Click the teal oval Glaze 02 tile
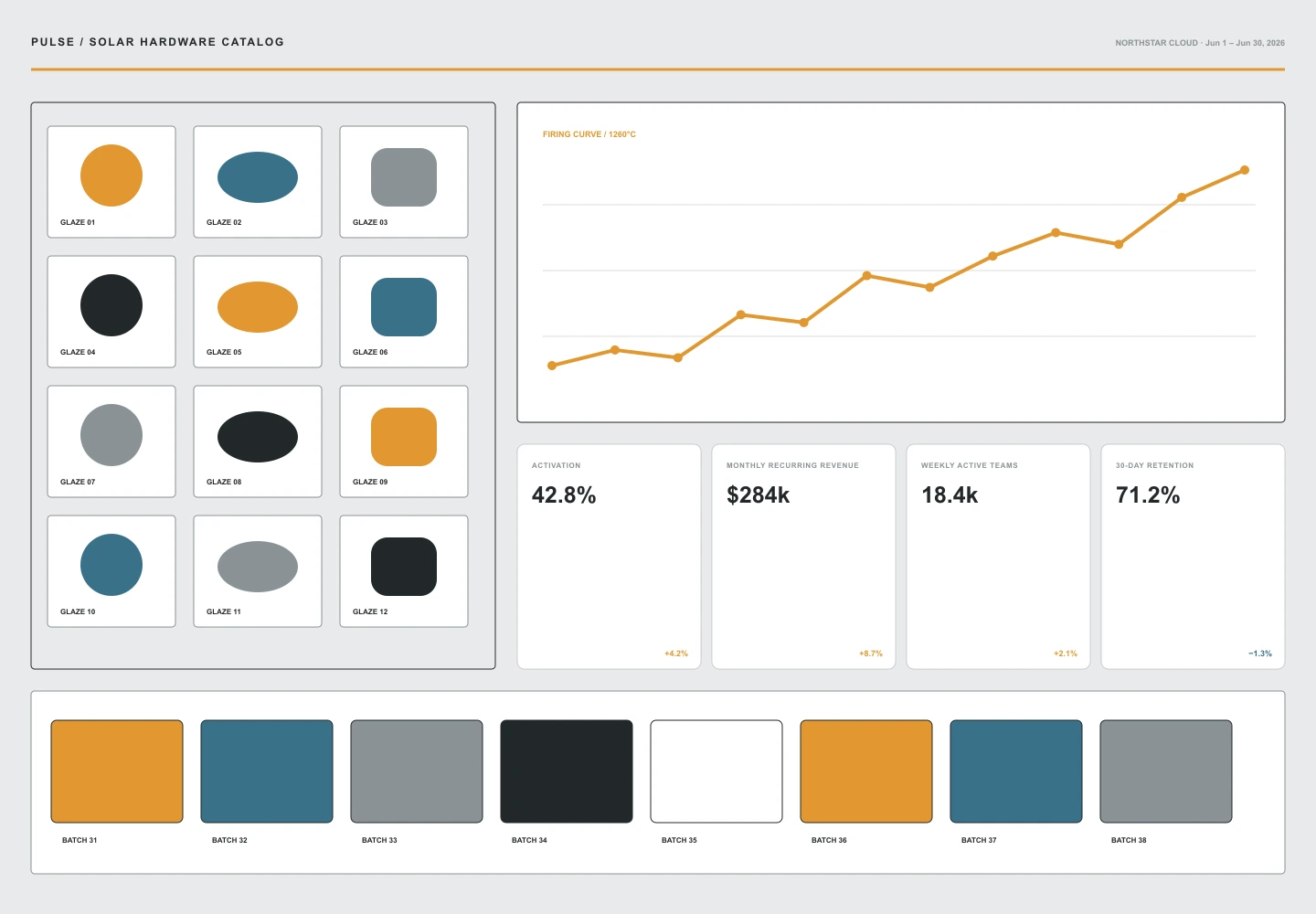The height and width of the screenshot is (914, 1316). point(258,182)
